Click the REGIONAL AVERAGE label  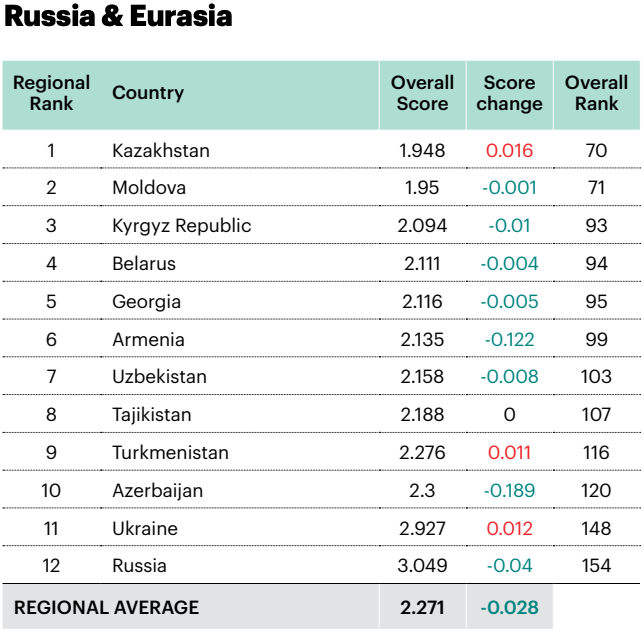106,607
